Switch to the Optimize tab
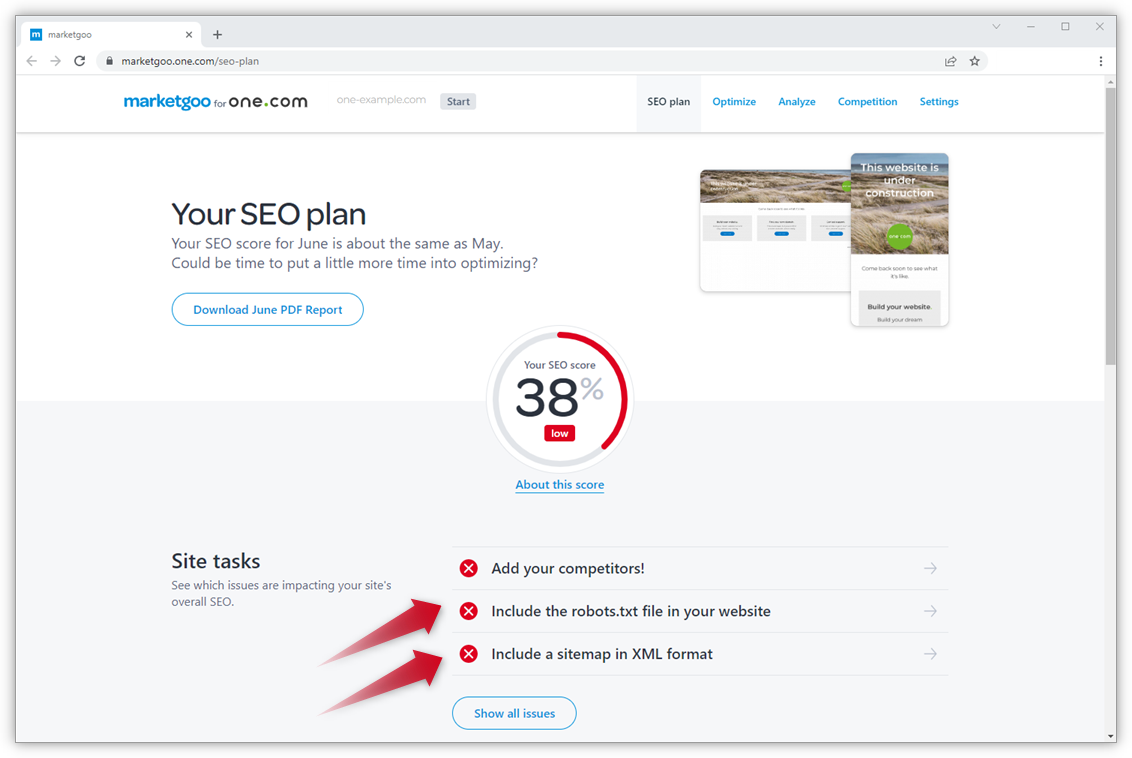Screen dimensions: 1132x758 pyautogui.click(x=734, y=102)
